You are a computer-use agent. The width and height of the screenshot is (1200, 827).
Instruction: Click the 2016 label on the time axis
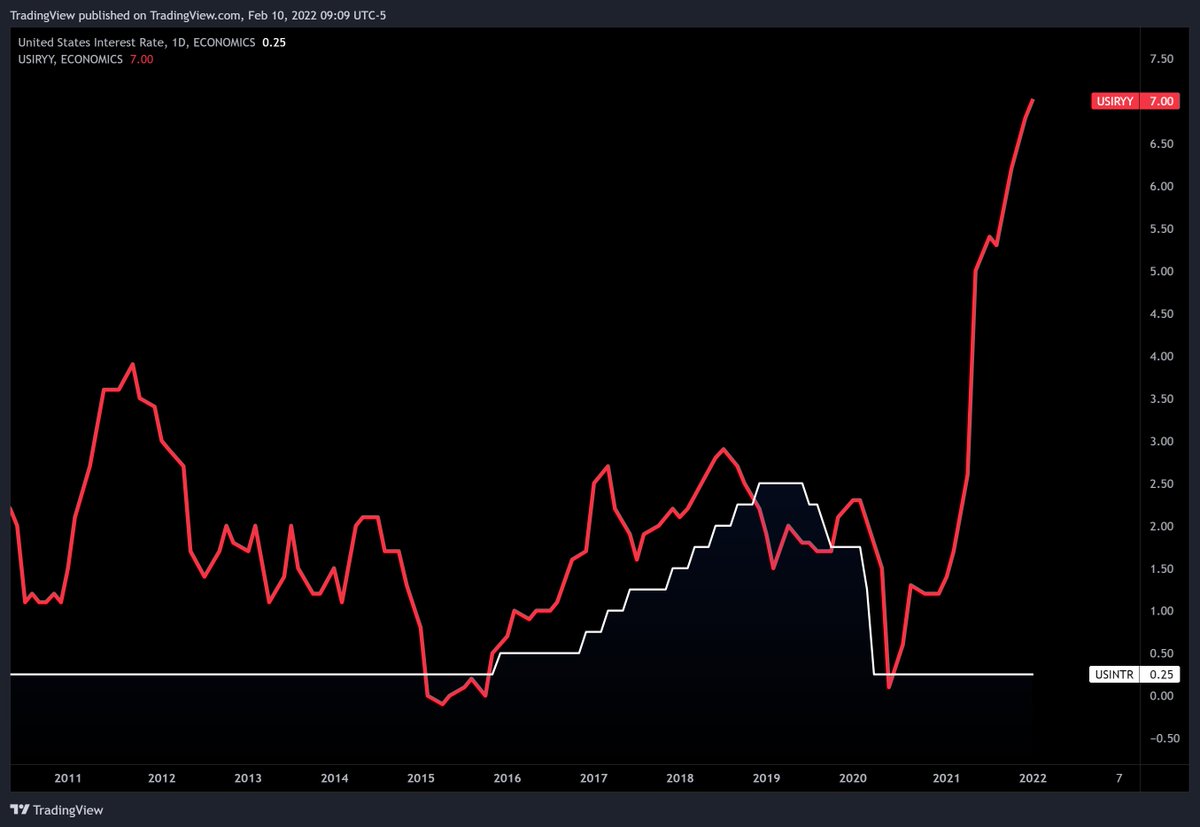[507, 778]
